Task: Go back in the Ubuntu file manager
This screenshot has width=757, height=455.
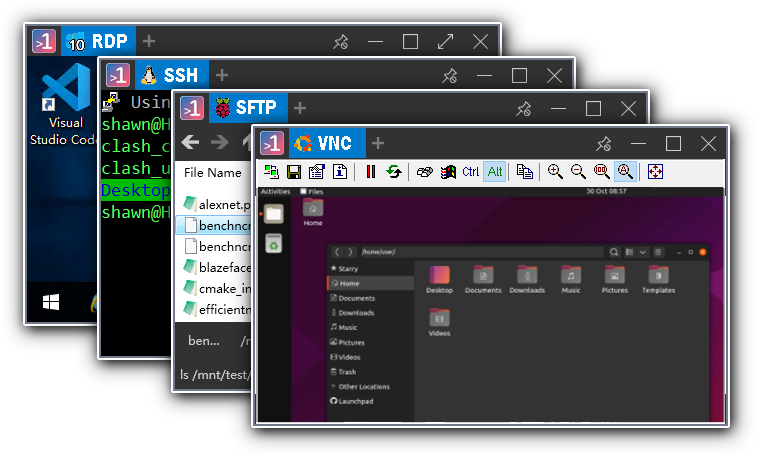Action: pyautogui.click(x=337, y=252)
